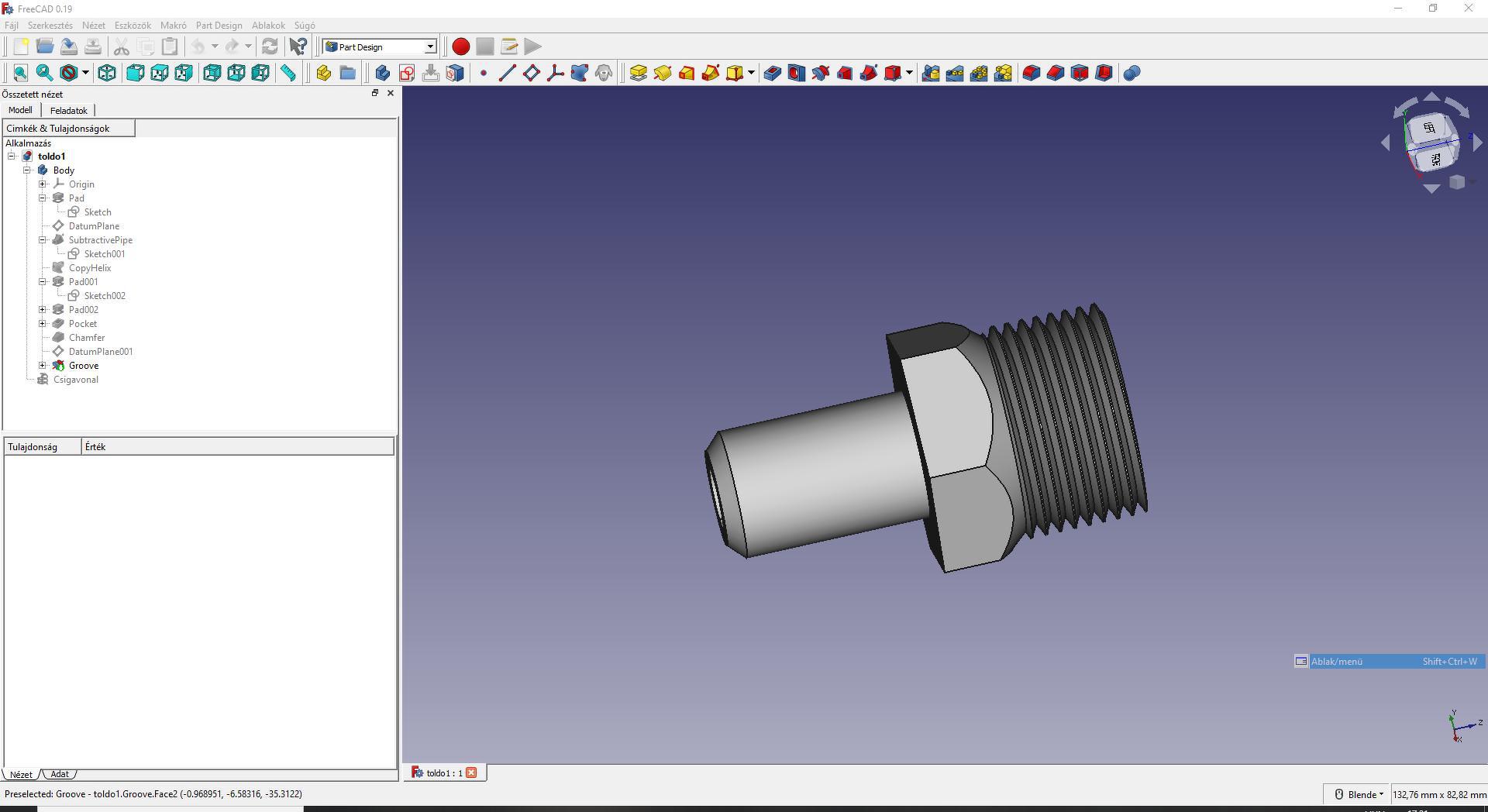Collapse the toldo1 document tree node
1488x812 pixels.
[12, 157]
